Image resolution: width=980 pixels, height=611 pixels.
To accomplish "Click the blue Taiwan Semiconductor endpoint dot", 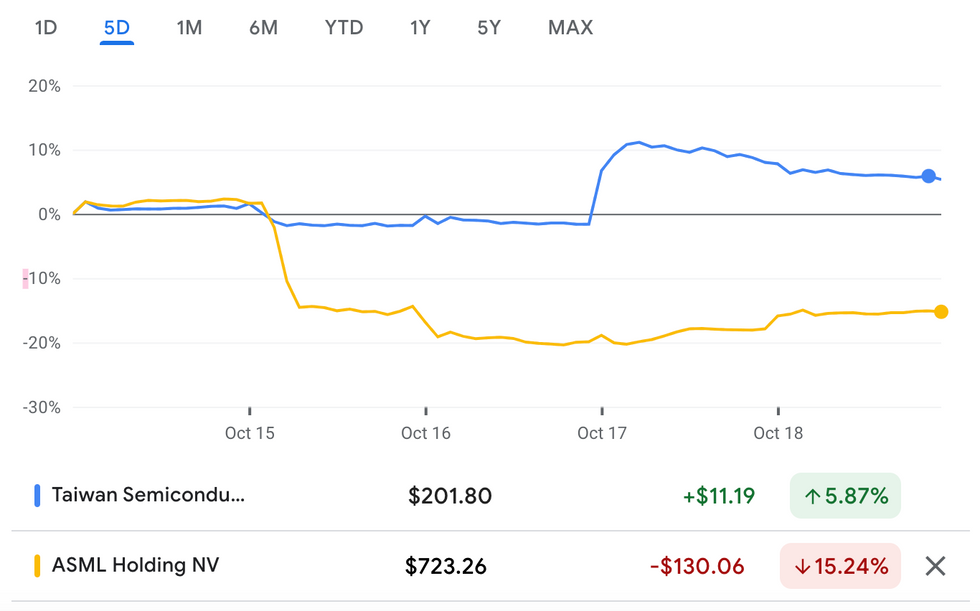I will (929, 176).
